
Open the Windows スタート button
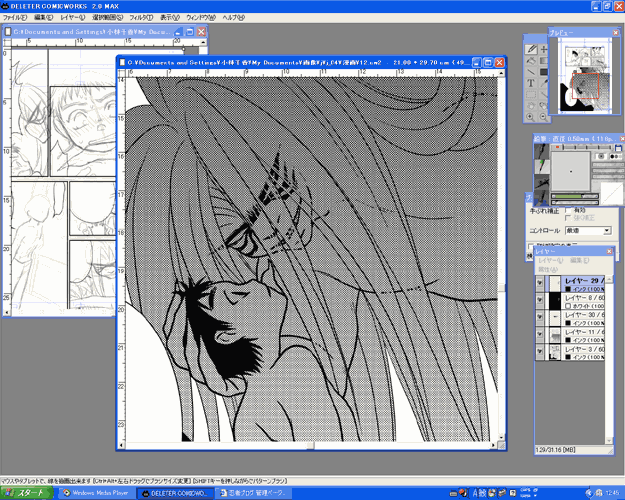(x=26, y=493)
